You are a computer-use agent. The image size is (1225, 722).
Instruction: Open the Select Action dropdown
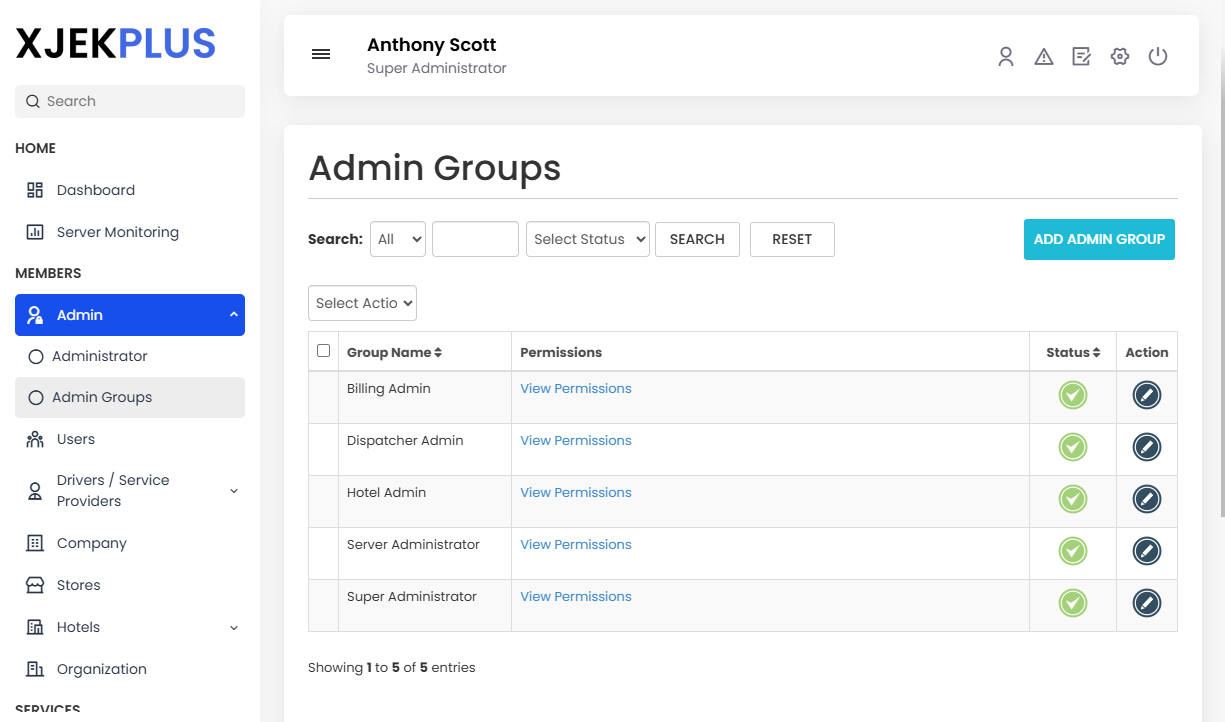click(x=362, y=303)
